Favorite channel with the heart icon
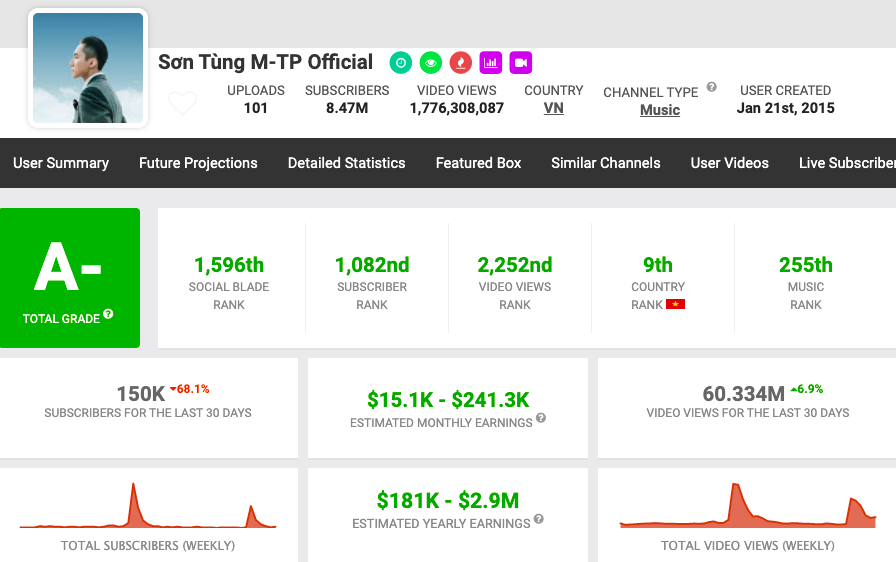Screen dimensions: 896x562 (x=183, y=103)
